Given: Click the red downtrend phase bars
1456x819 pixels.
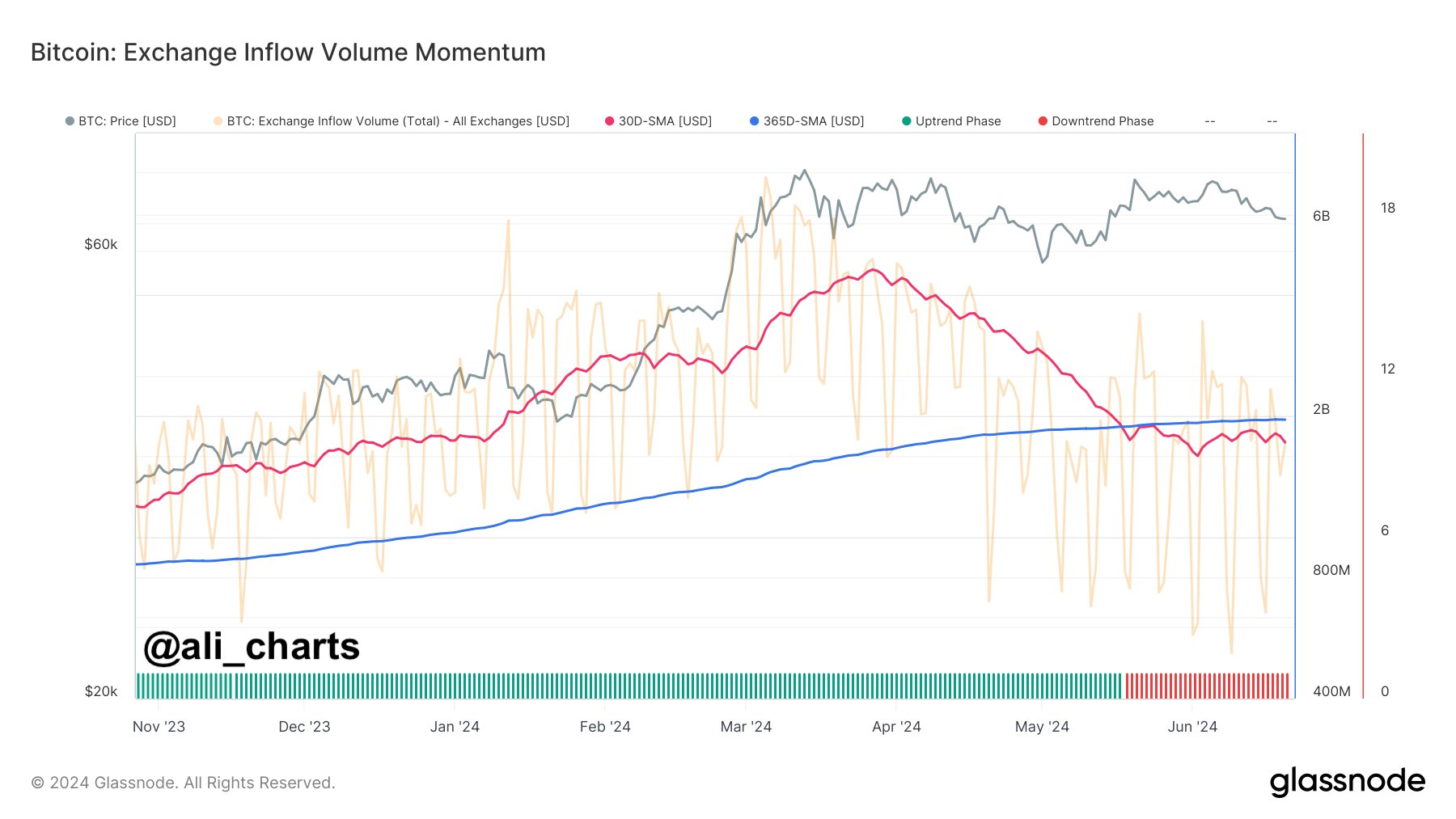Looking at the screenshot, I should 1207,686.
